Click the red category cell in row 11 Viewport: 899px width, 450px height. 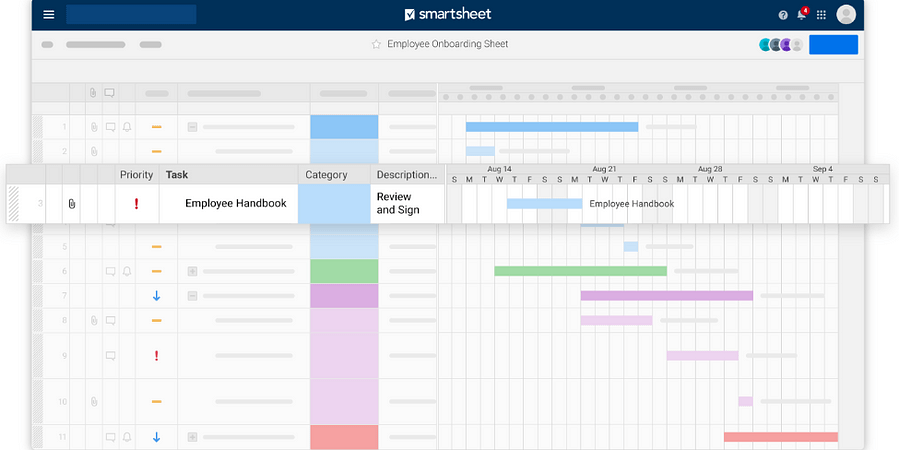pos(344,437)
